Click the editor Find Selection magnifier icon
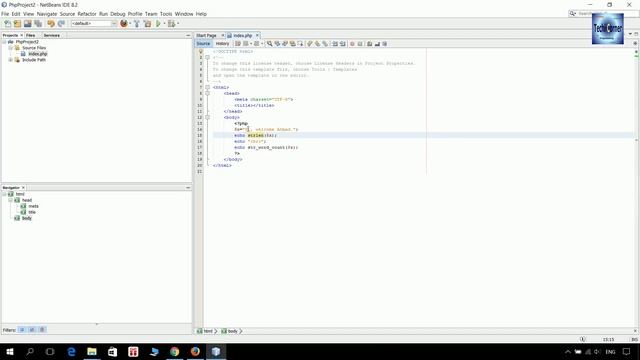Screen dimensions: 640x360 [x=269, y=44]
